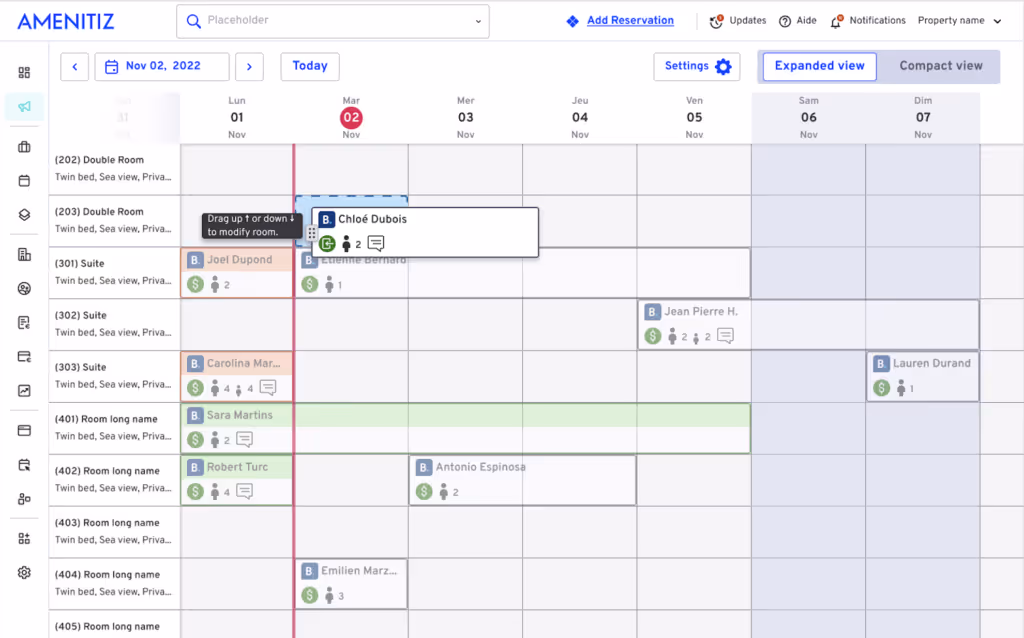Click the Ven 05 Nov day header
The image size is (1024, 638).
click(694, 118)
